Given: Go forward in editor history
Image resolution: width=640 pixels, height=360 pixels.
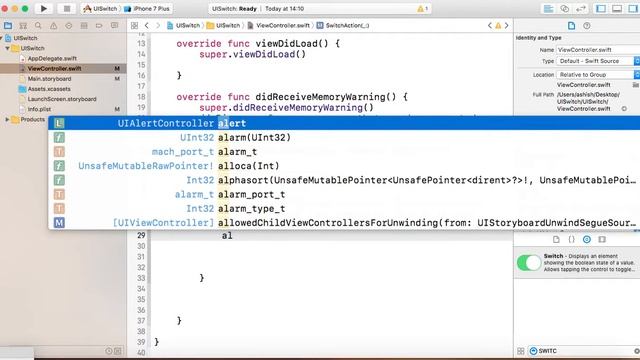Looking at the screenshot, I should (158, 25).
